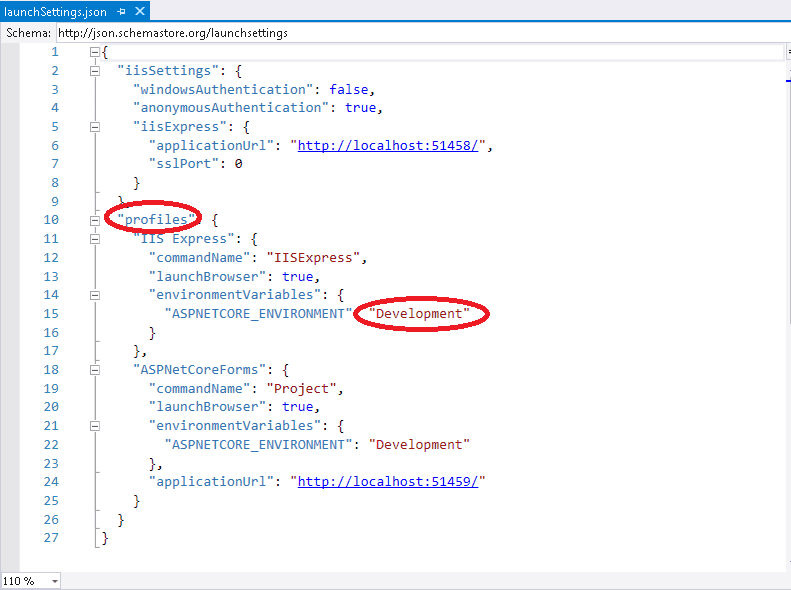
Task: Collapse the iisSettings block
Action: 94,71
